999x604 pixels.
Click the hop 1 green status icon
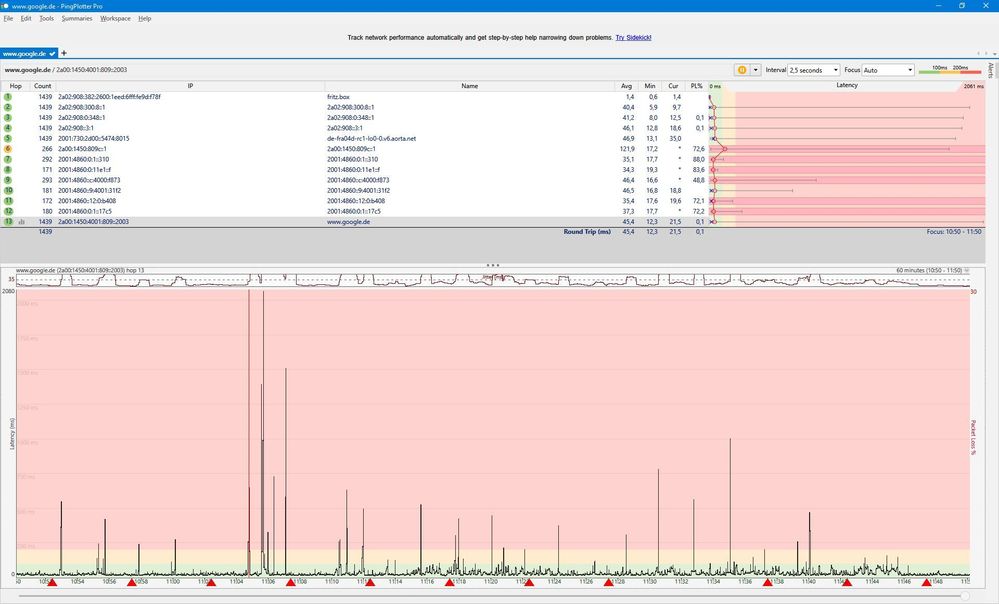[x=8, y=97]
